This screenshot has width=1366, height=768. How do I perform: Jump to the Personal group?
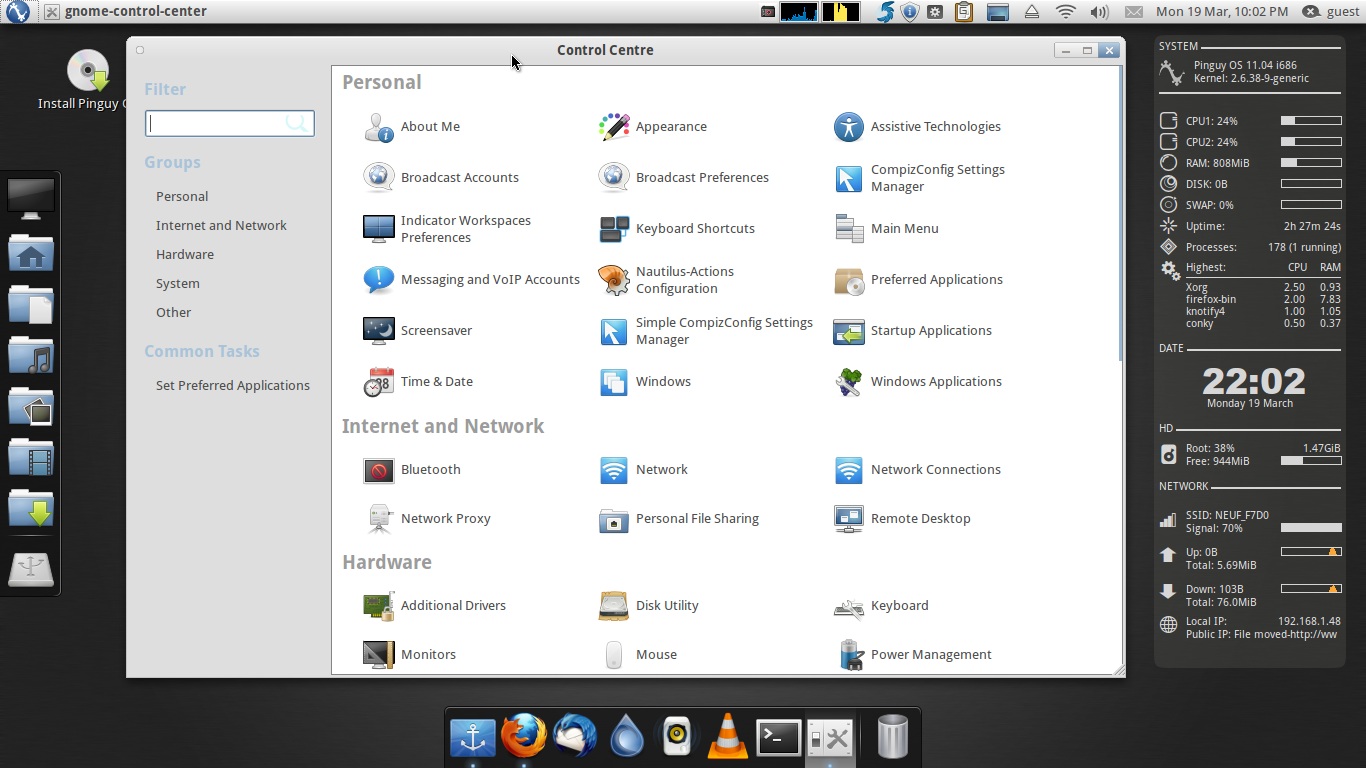click(182, 196)
